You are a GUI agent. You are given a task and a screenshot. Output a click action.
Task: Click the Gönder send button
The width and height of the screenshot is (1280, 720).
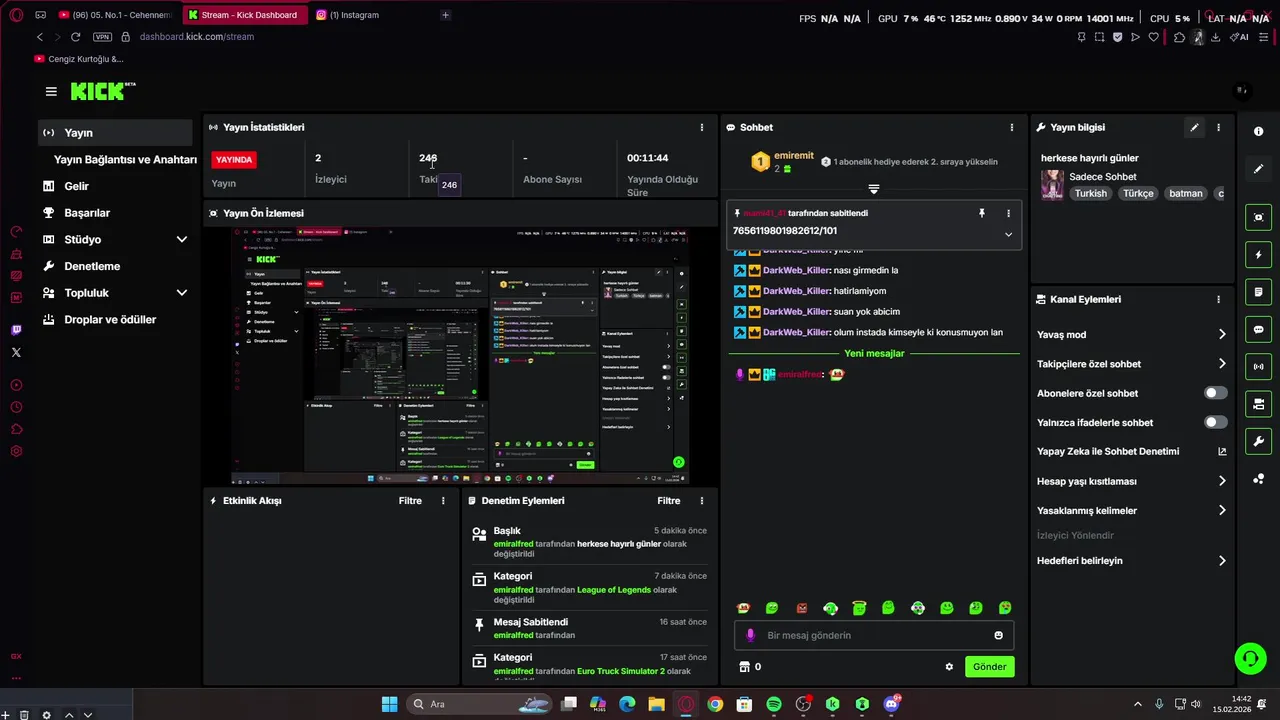point(989,667)
